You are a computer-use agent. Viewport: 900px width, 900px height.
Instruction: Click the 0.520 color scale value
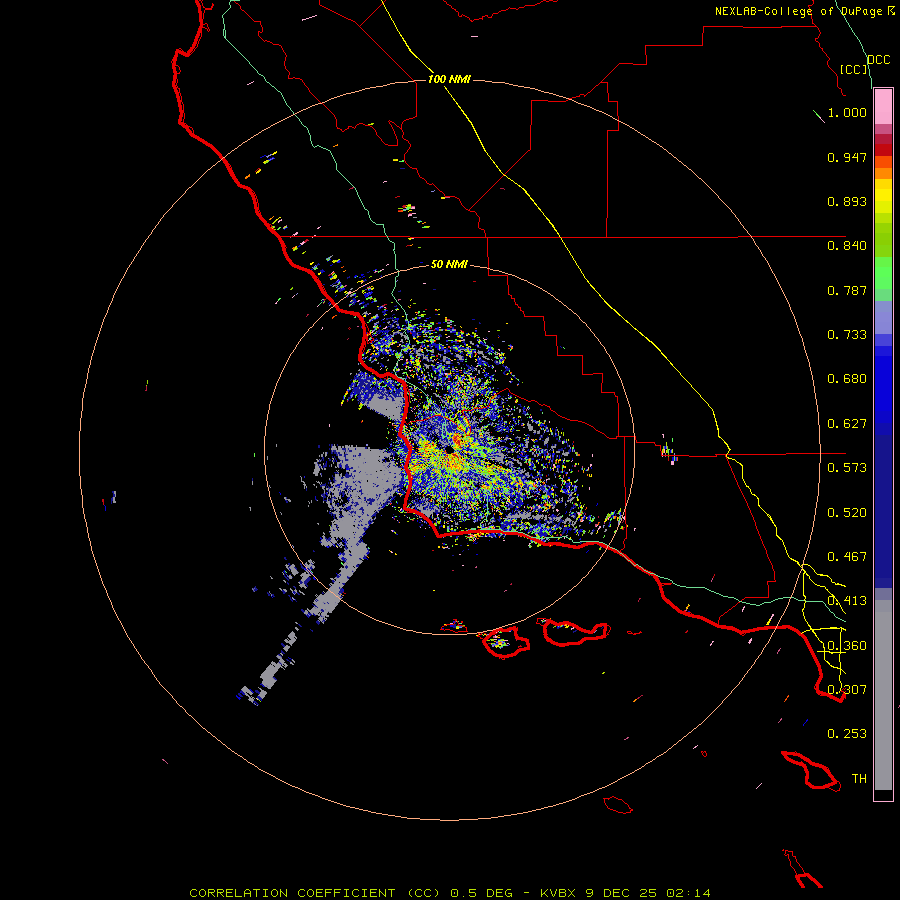pos(847,513)
